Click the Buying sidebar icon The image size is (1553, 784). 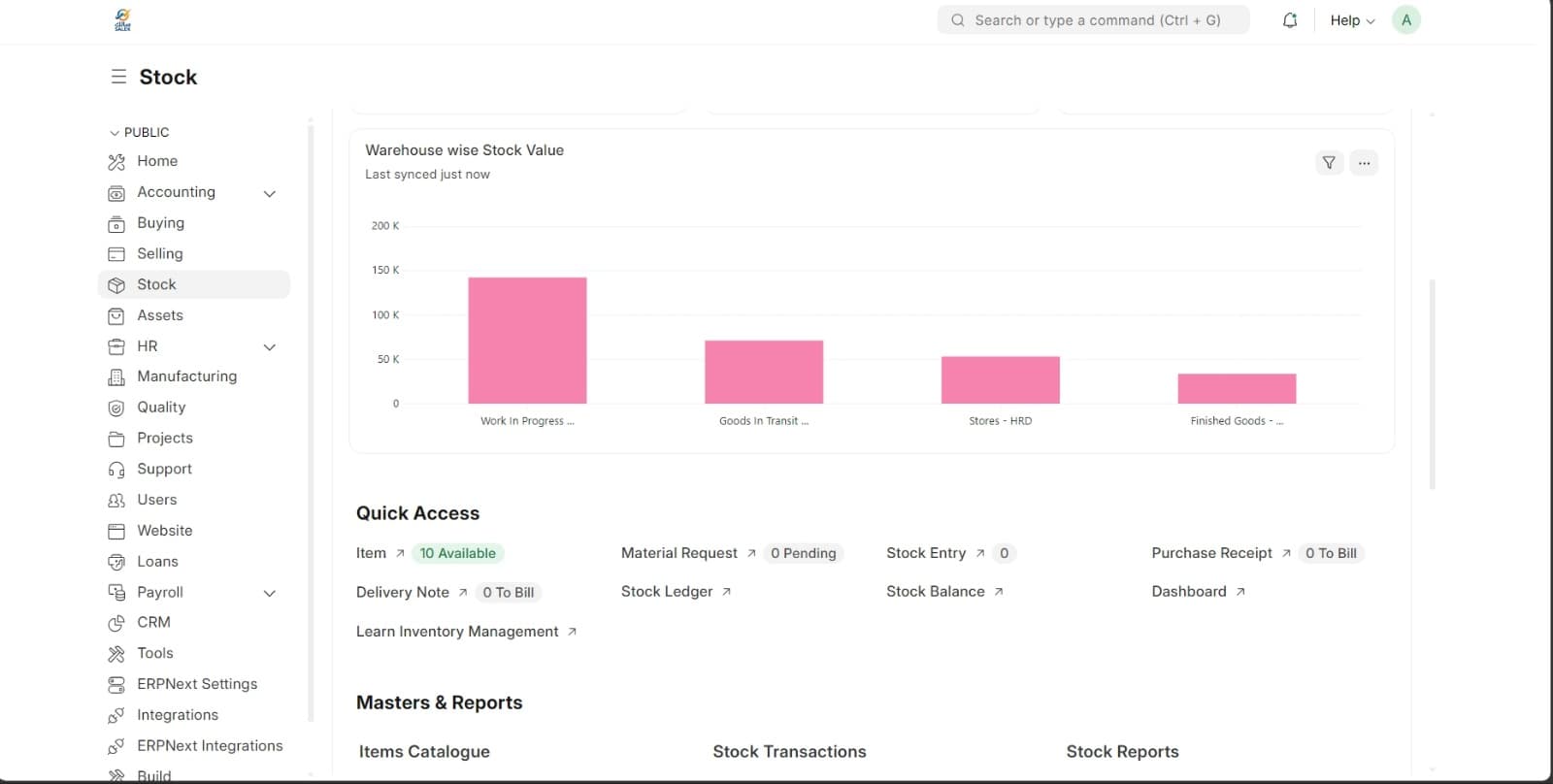[116, 224]
